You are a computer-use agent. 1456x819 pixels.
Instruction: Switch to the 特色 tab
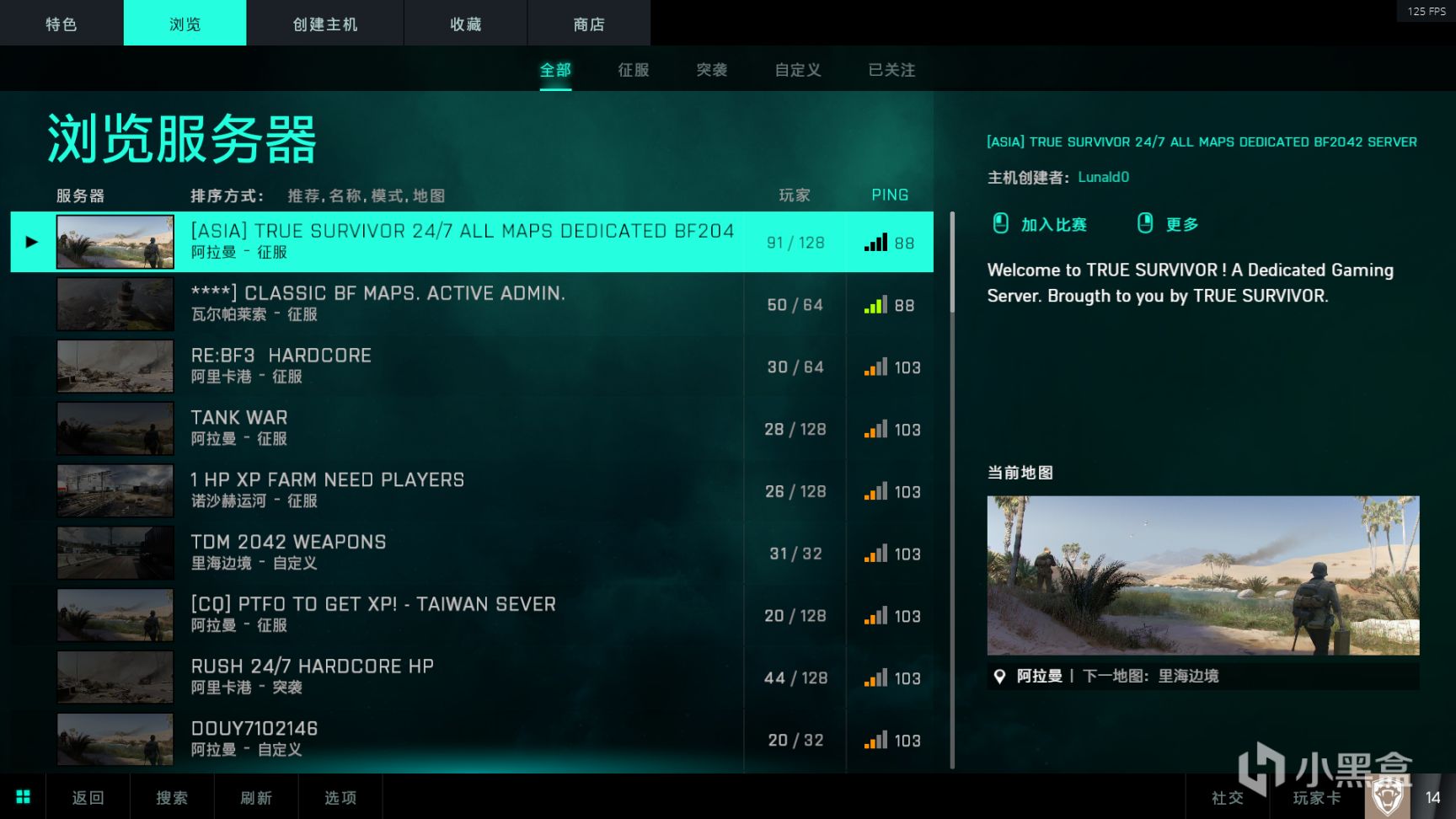pyautogui.click(x=62, y=24)
